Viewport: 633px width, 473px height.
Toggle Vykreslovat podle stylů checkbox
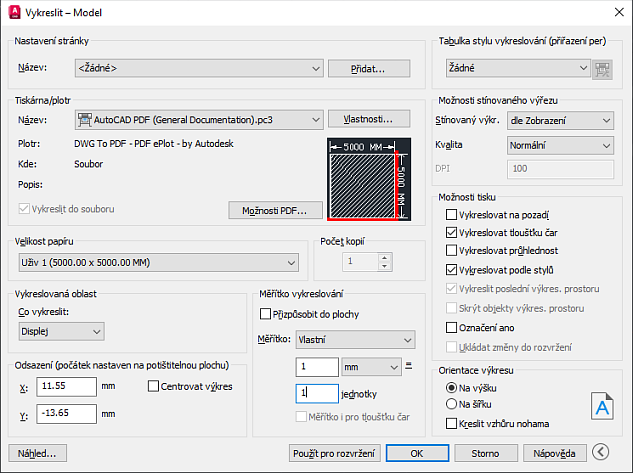[x=451, y=270]
